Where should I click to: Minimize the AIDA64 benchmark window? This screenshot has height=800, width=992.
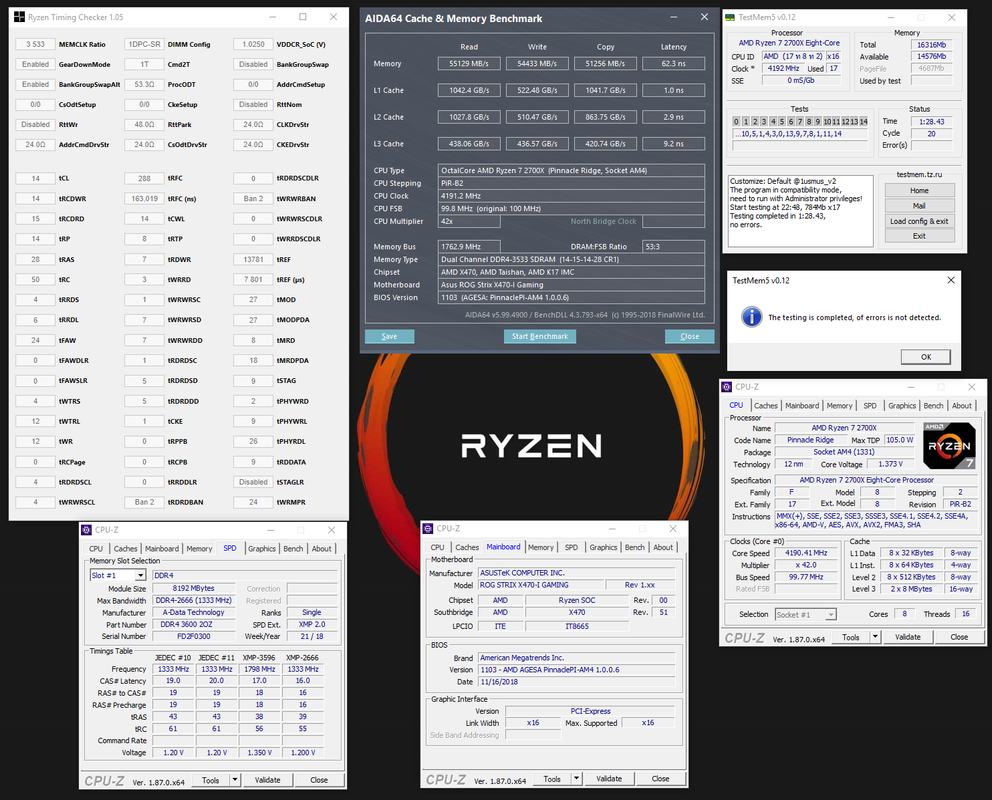tap(673, 17)
